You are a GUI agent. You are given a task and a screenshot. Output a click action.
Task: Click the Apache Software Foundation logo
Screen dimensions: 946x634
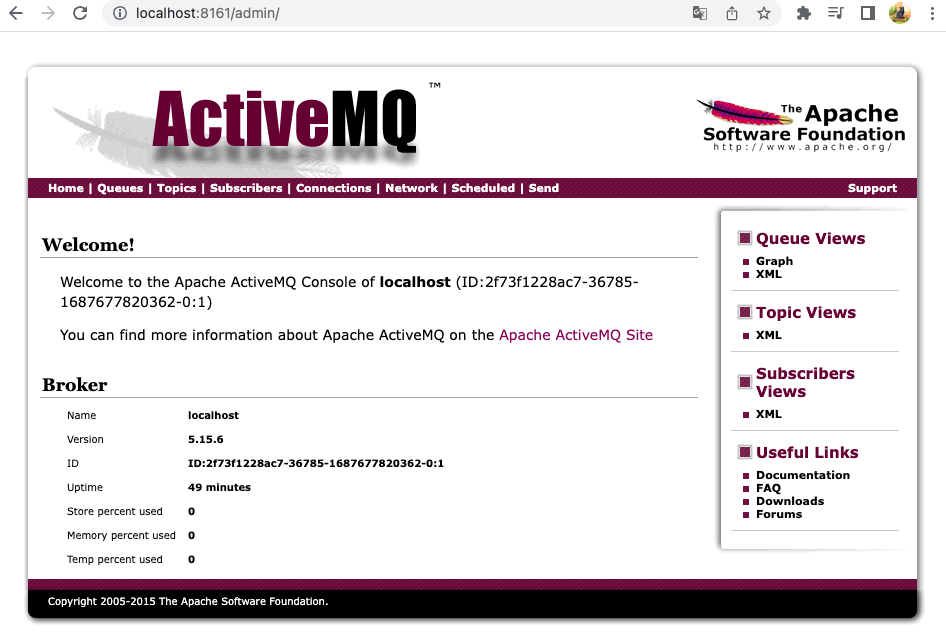click(x=803, y=125)
